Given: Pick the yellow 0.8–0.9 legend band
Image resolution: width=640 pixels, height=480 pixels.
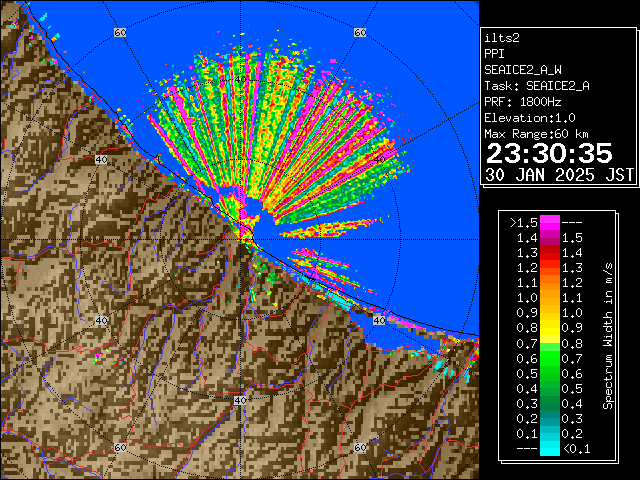Looking at the screenshot, I should tap(550, 328).
